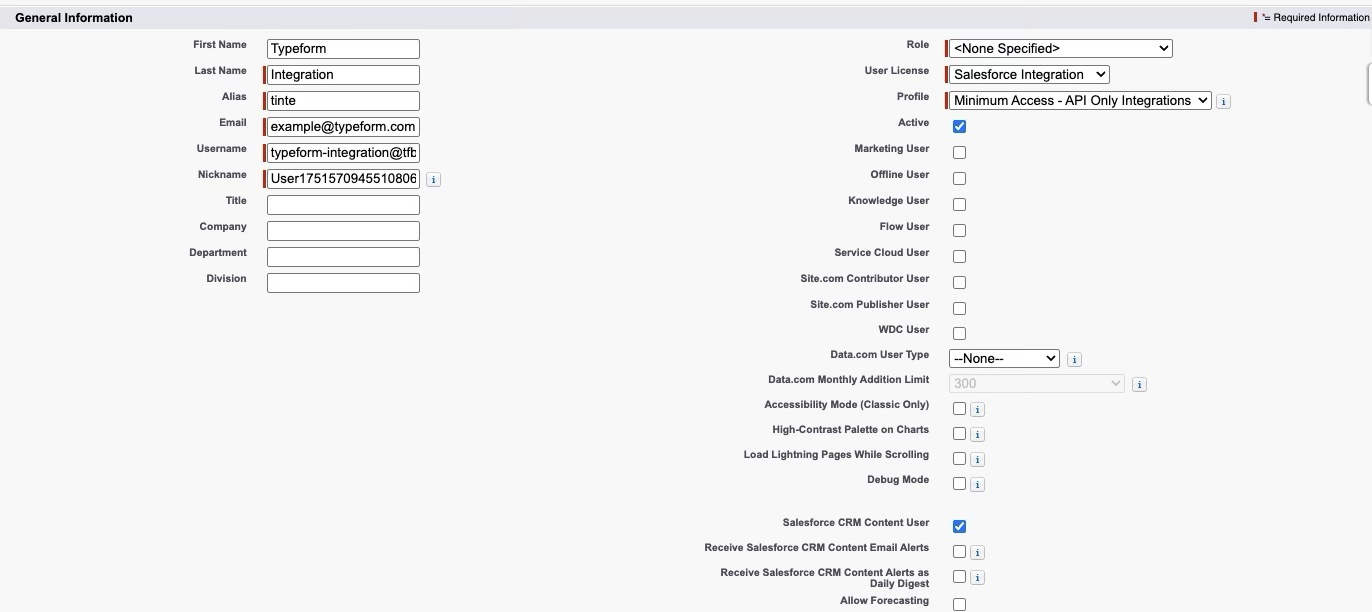
Task: Click the Email input field
Action: tap(343, 127)
